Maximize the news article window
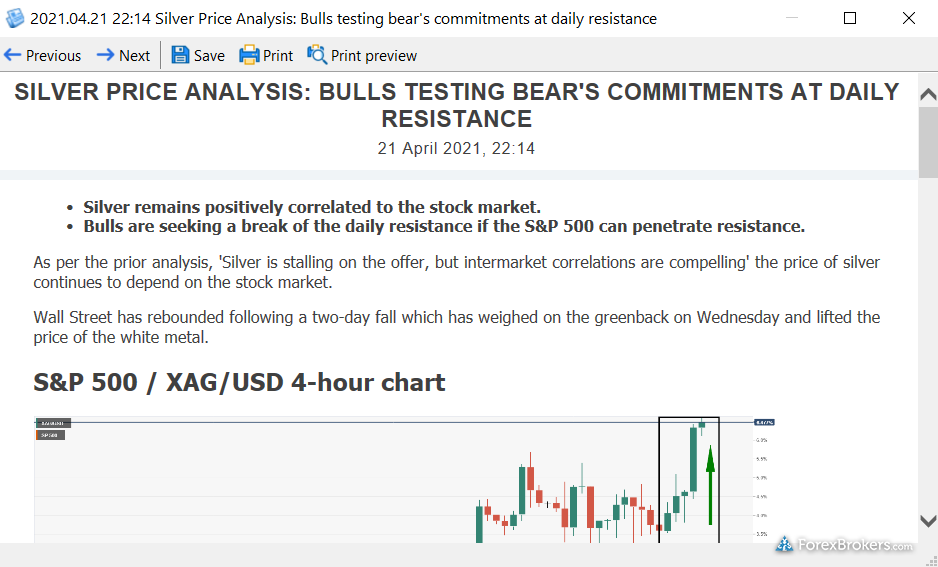 tap(850, 18)
